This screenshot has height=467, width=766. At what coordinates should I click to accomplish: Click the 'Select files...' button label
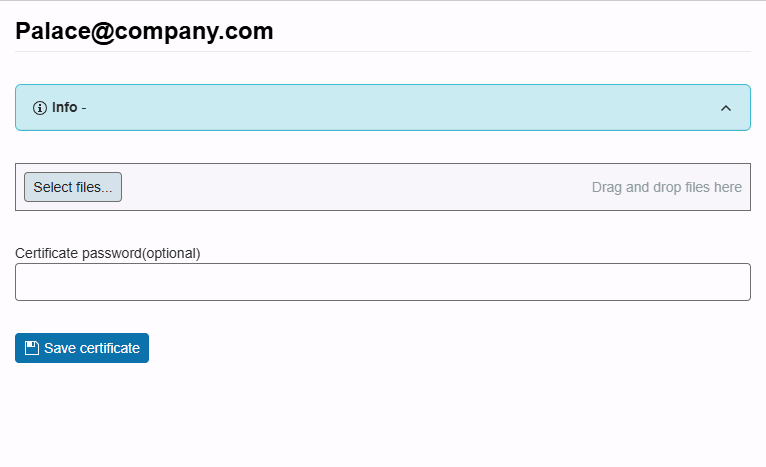[x=73, y=187]
